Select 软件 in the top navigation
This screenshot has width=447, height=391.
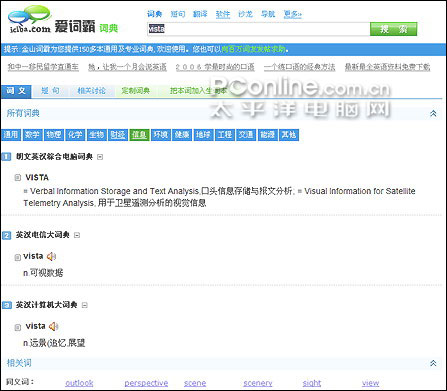(x=223, y=14)
